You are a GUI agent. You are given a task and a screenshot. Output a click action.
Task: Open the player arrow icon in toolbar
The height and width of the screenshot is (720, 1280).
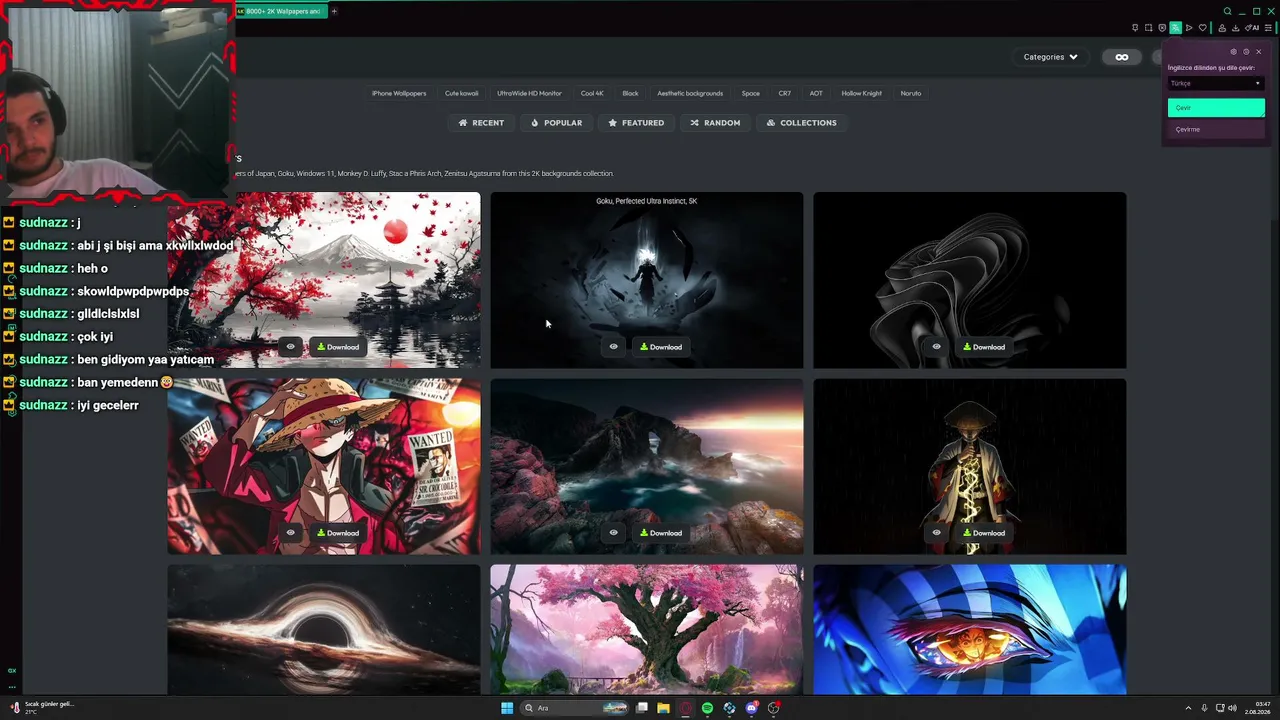(x=1189, y=28)
